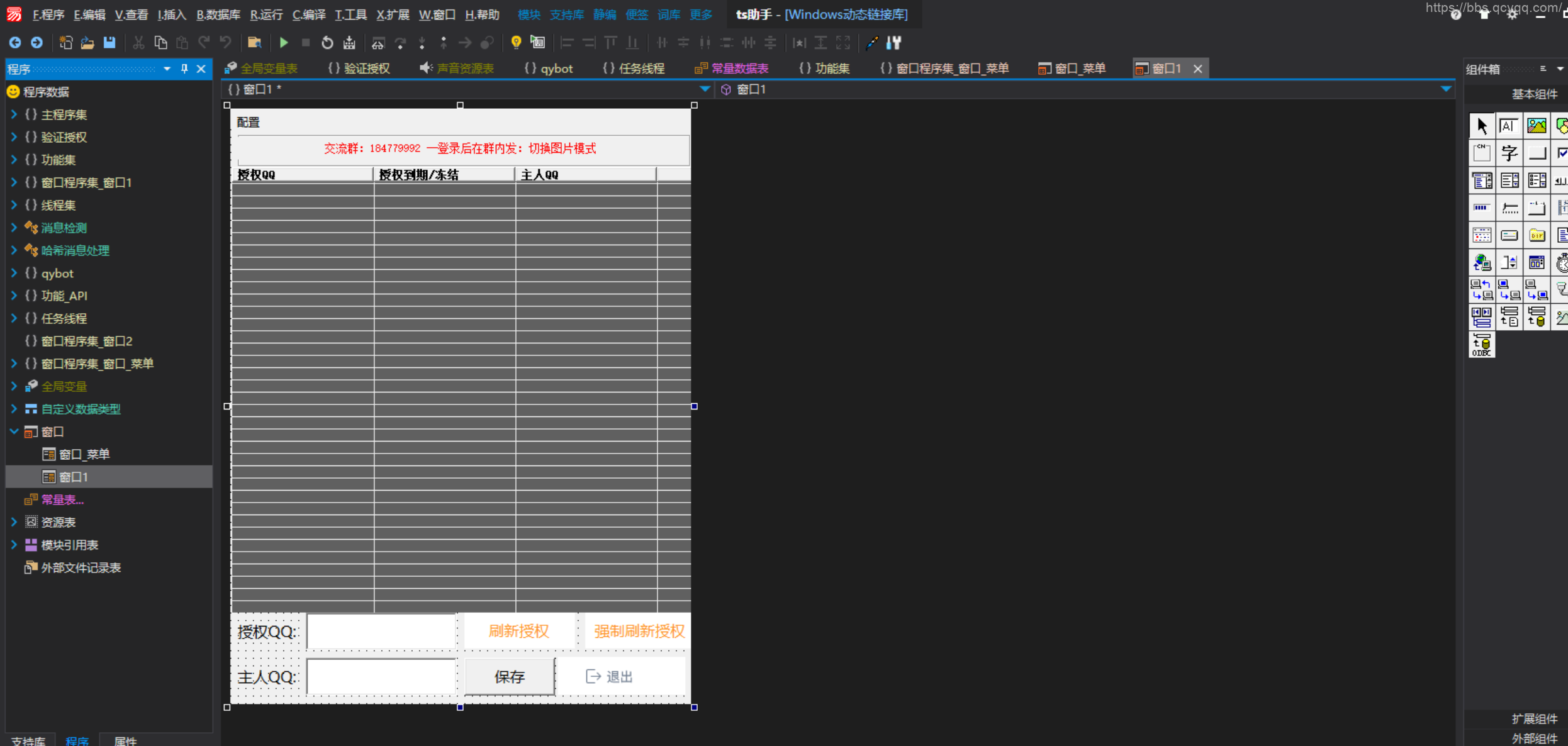Select the combo box component icon

coord(1482,181)
